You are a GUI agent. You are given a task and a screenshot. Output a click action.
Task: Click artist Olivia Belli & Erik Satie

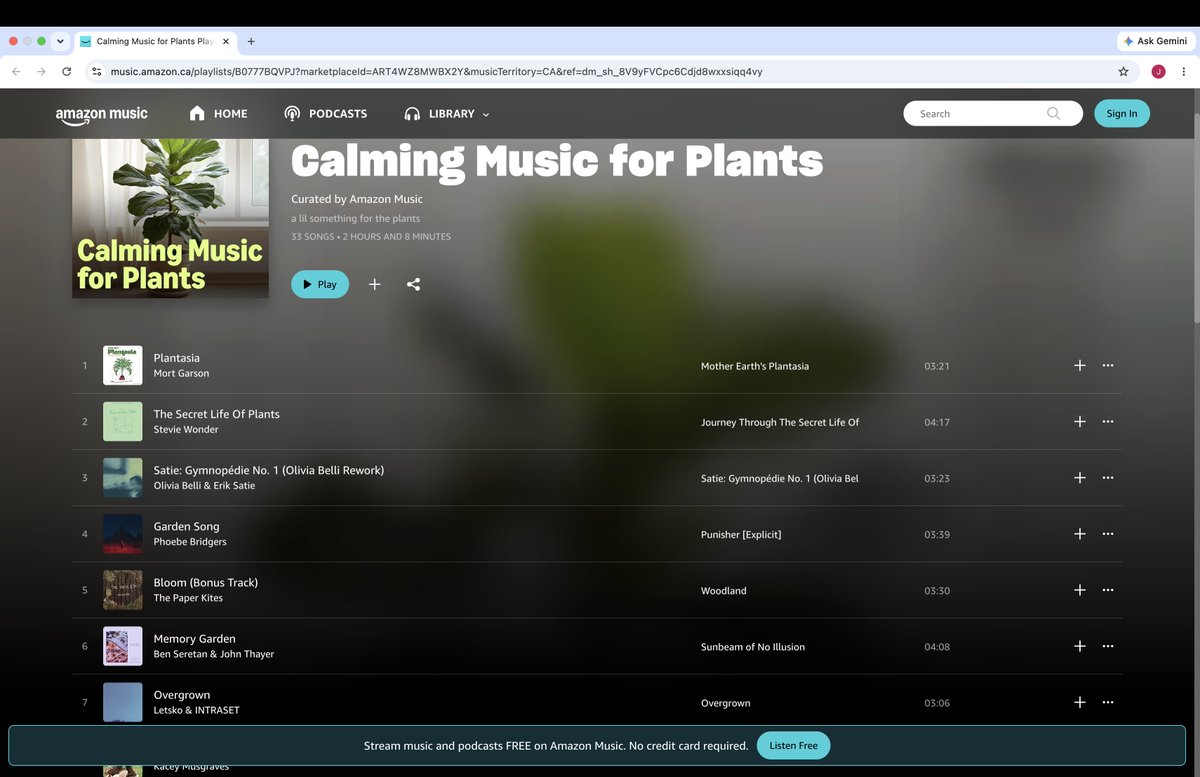tap(204, 486)
